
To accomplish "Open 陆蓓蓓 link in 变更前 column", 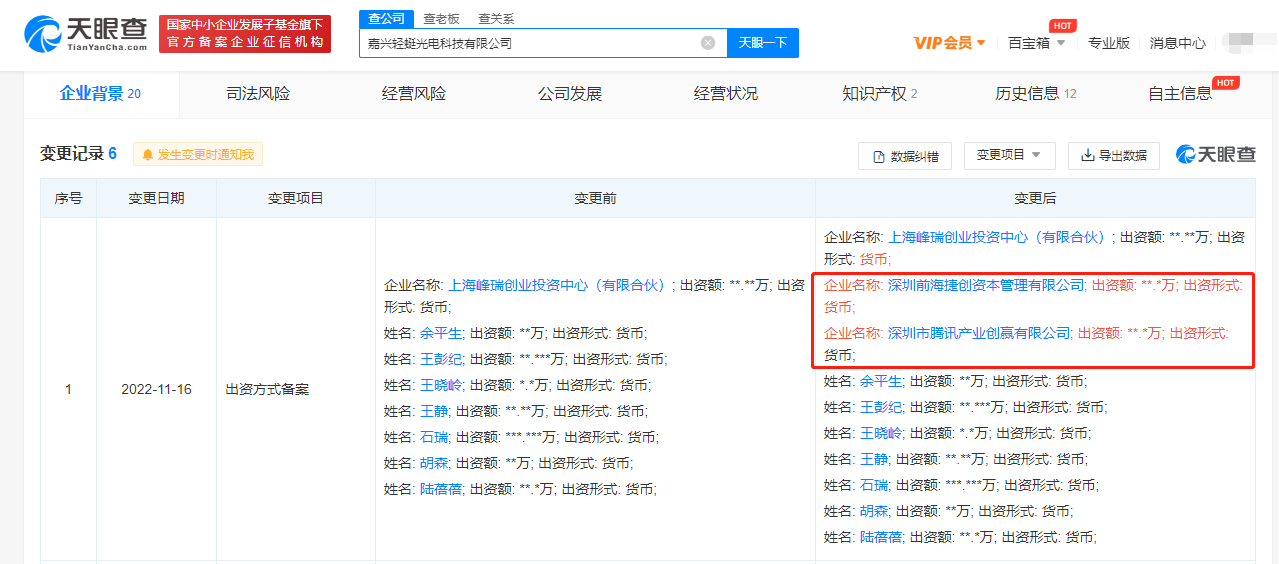I will click(441, 489).
